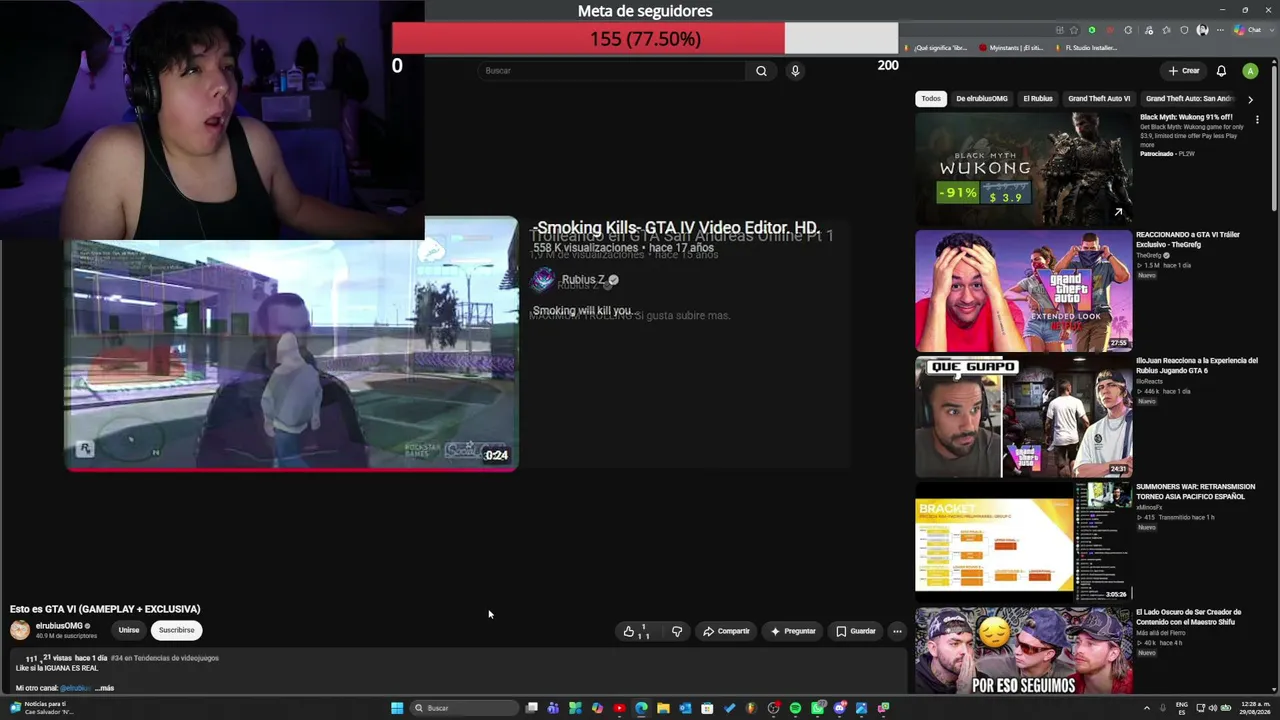Click the Windows taskbar 'Buscar' search box

(464, 708)
